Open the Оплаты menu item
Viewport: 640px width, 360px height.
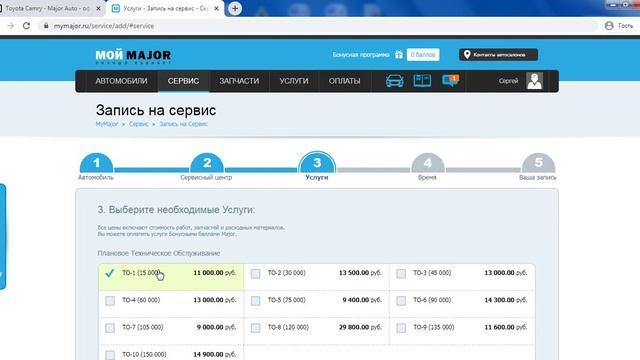click(x=344, y=81)
